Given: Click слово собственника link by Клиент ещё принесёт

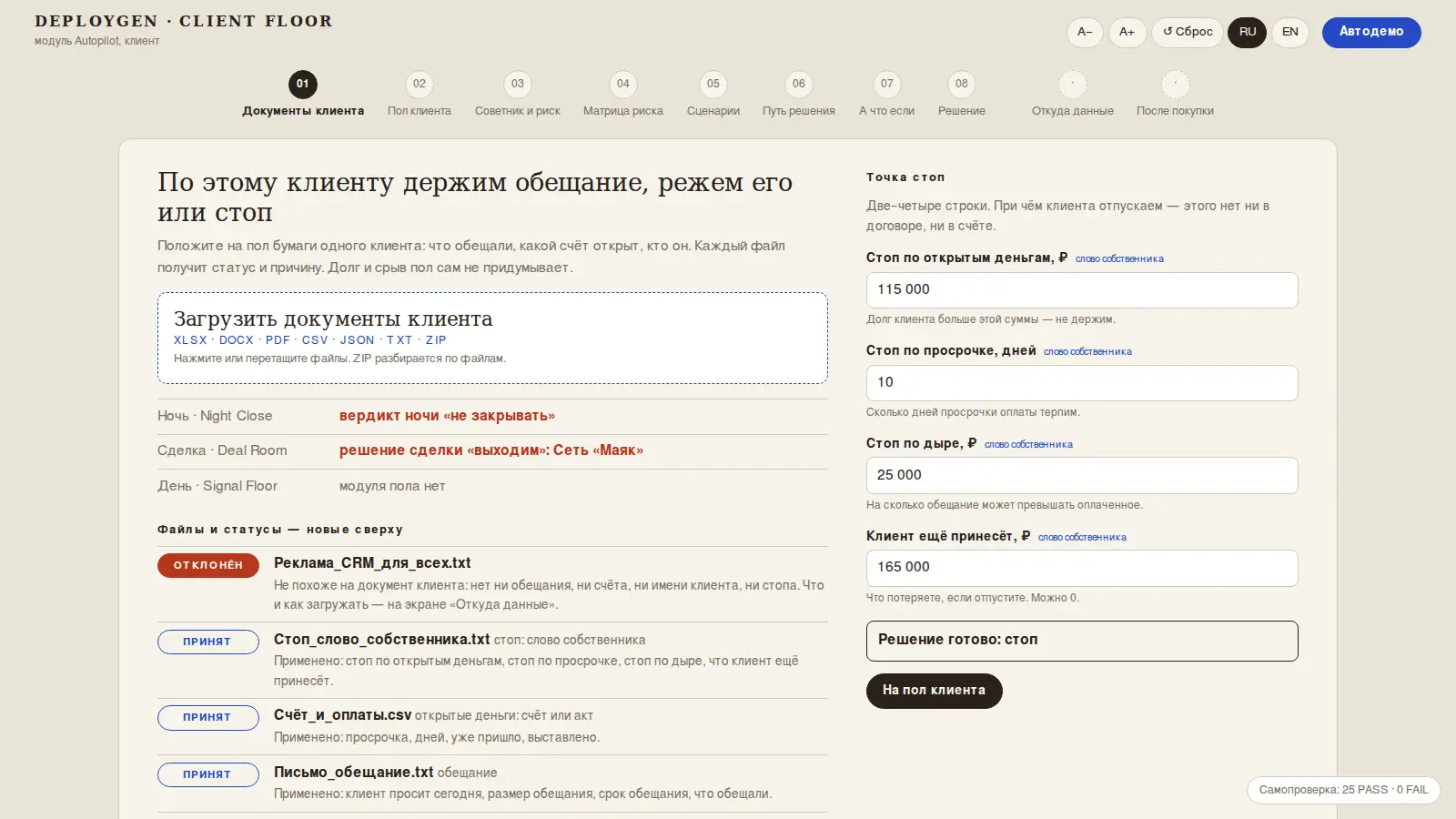Looking at the screenshot, I should [1082, 538].
